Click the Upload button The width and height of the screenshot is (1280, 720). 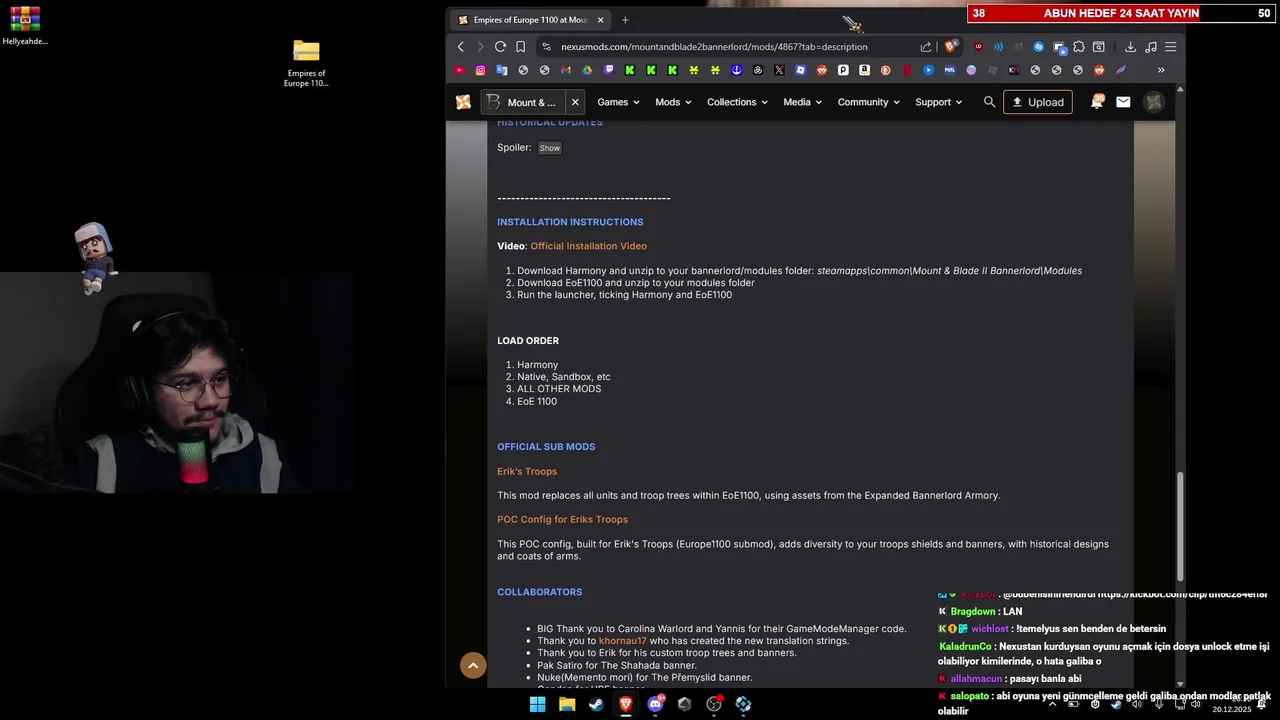[x=1037, y=102]
